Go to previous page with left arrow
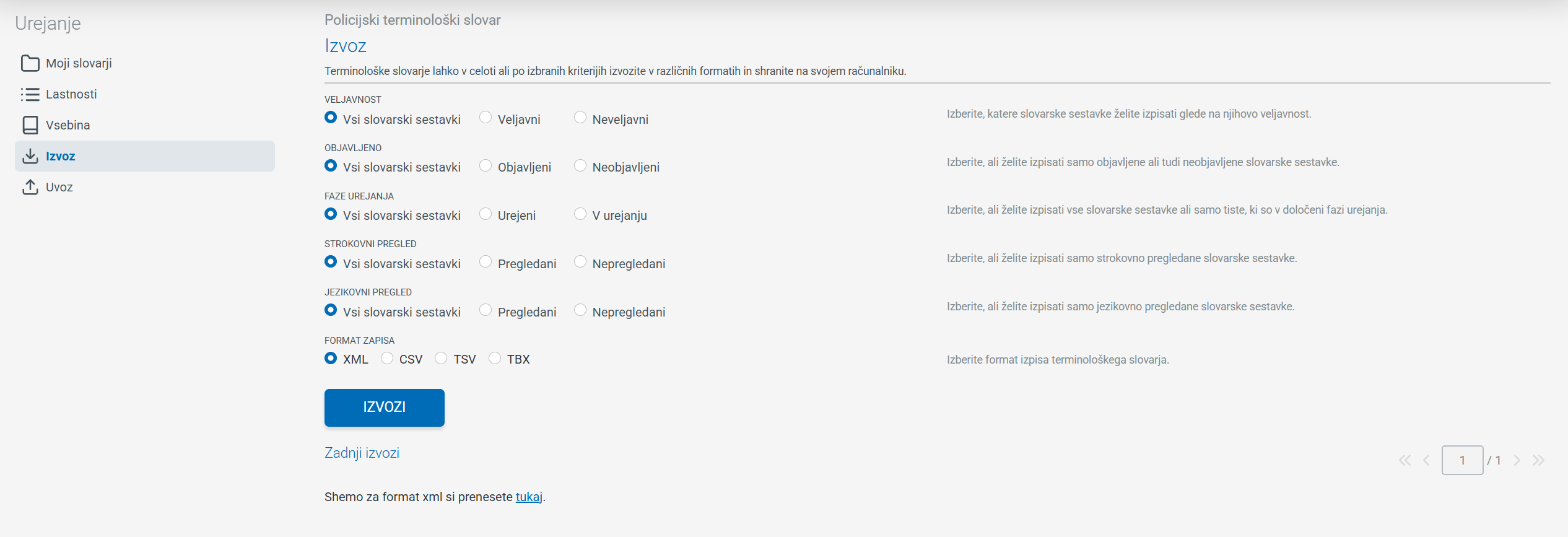The height and width of the screenshot is (537, 1568). [x=1427, y=460]
